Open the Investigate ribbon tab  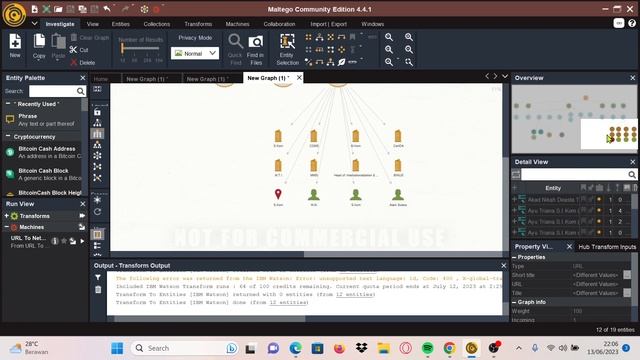(60, 24)
